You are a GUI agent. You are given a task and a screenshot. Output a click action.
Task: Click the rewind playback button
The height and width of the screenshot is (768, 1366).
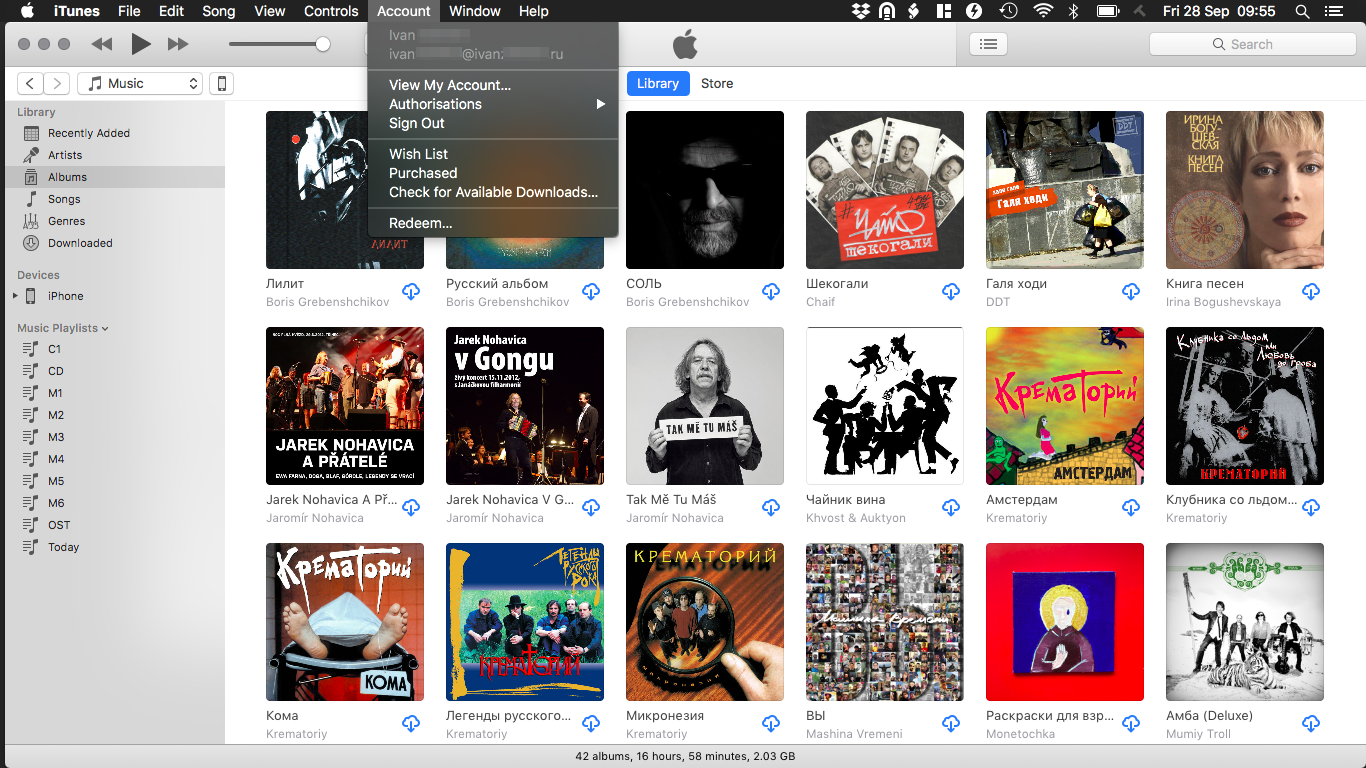[x=102, y=44]
